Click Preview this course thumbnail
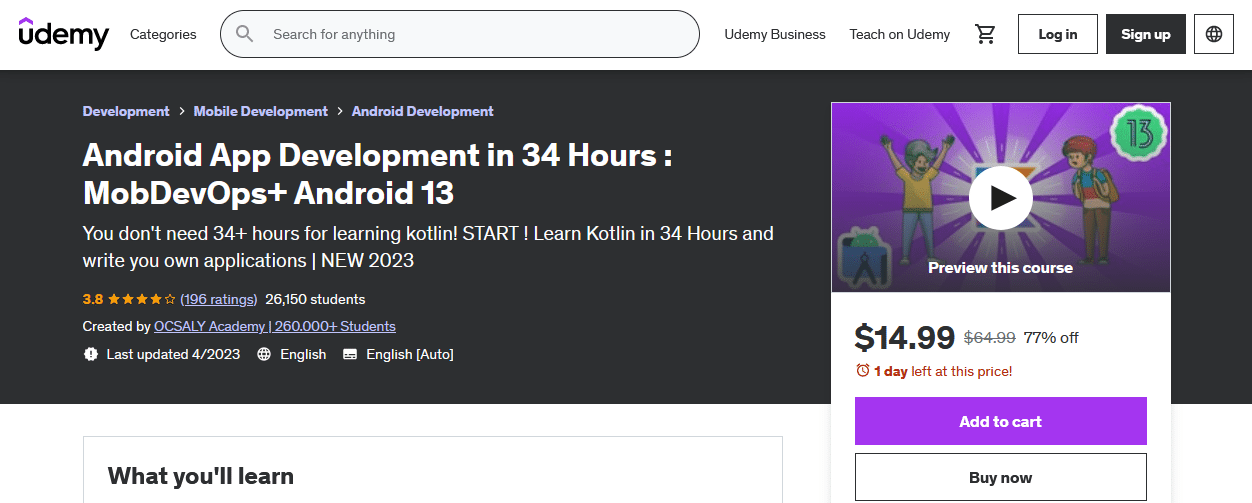This screenshot has width=1252, height=503. [x=1001, y=197]
